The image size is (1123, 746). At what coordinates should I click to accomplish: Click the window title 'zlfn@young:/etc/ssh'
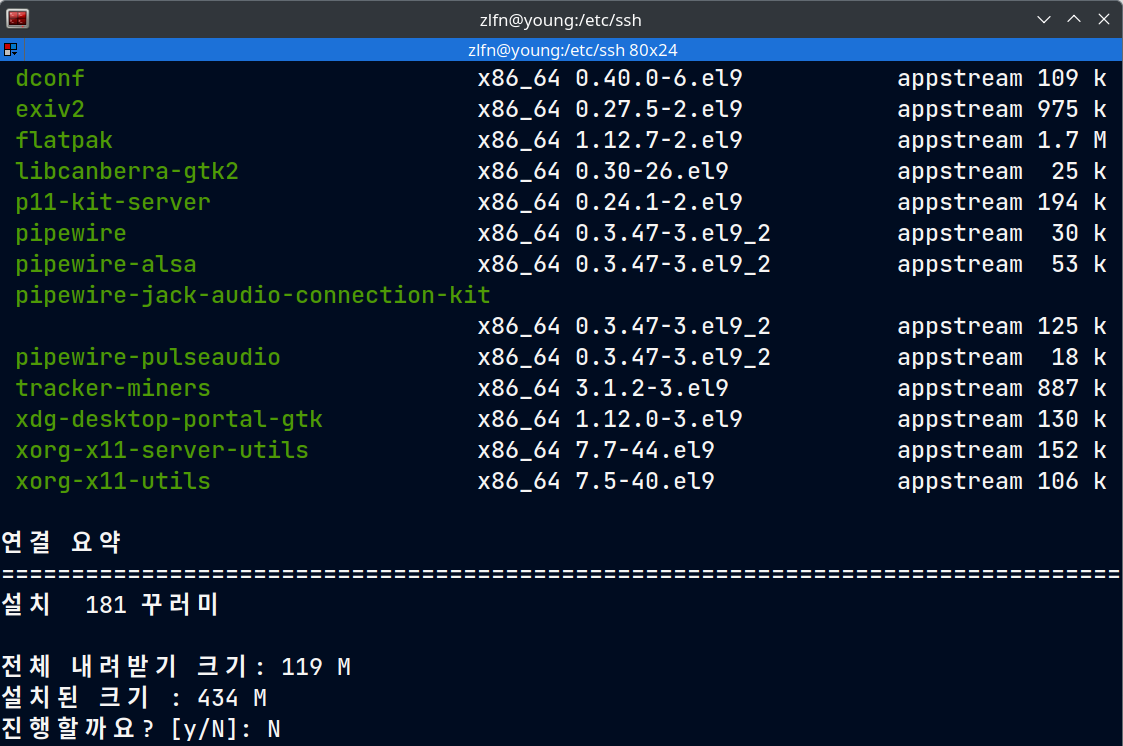pos(560,19)
